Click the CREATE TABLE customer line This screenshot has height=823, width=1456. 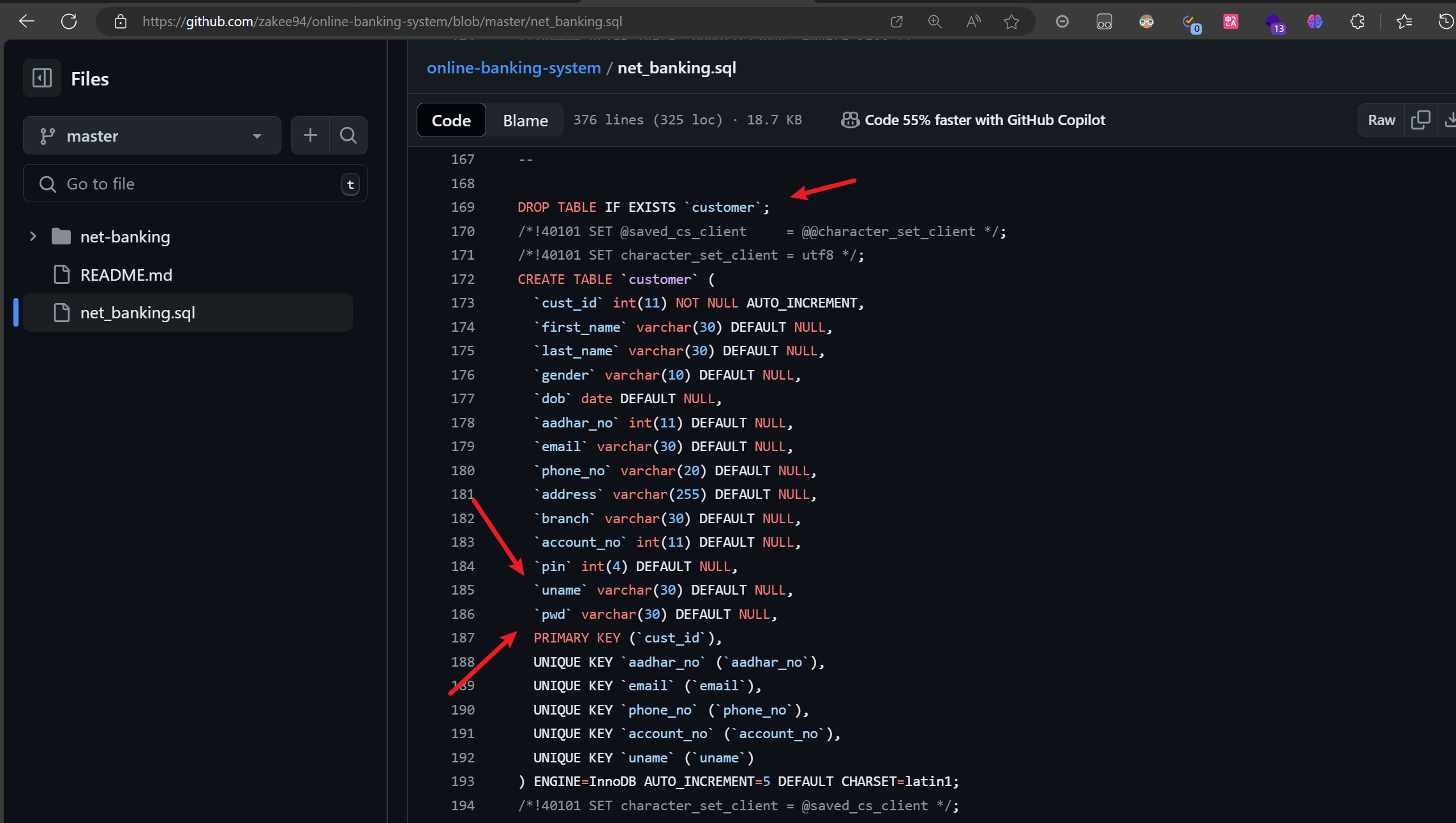pyautogui.click(x=616, y=279)
